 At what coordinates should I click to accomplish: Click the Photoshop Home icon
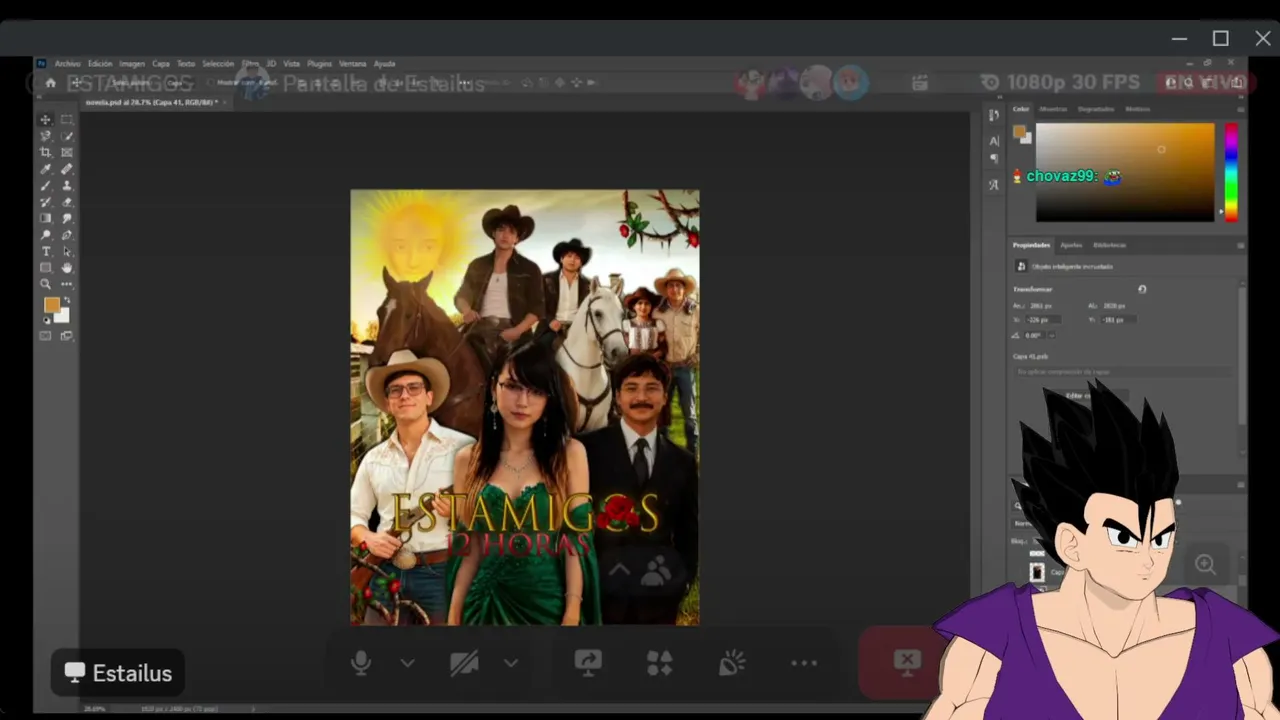(51, 83)
